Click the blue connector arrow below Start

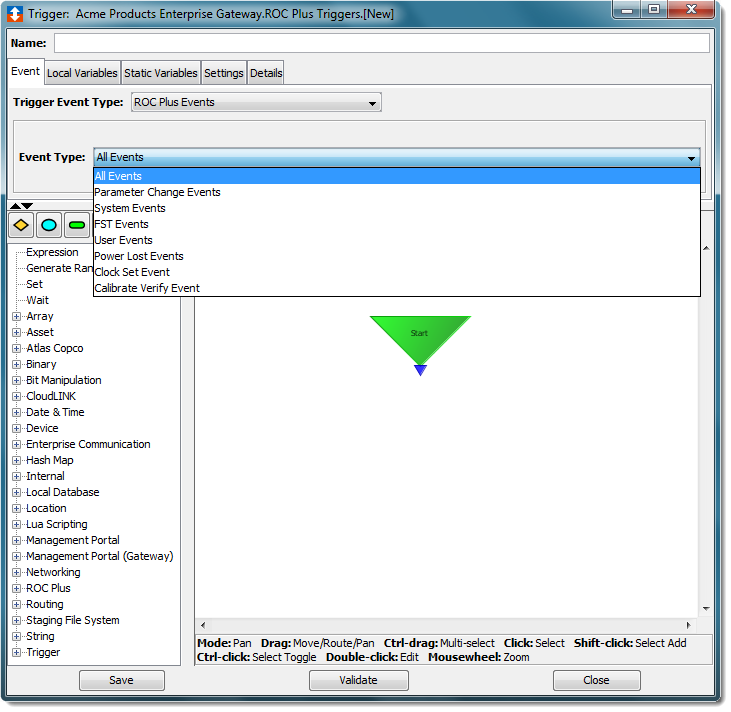coord(420,370)
